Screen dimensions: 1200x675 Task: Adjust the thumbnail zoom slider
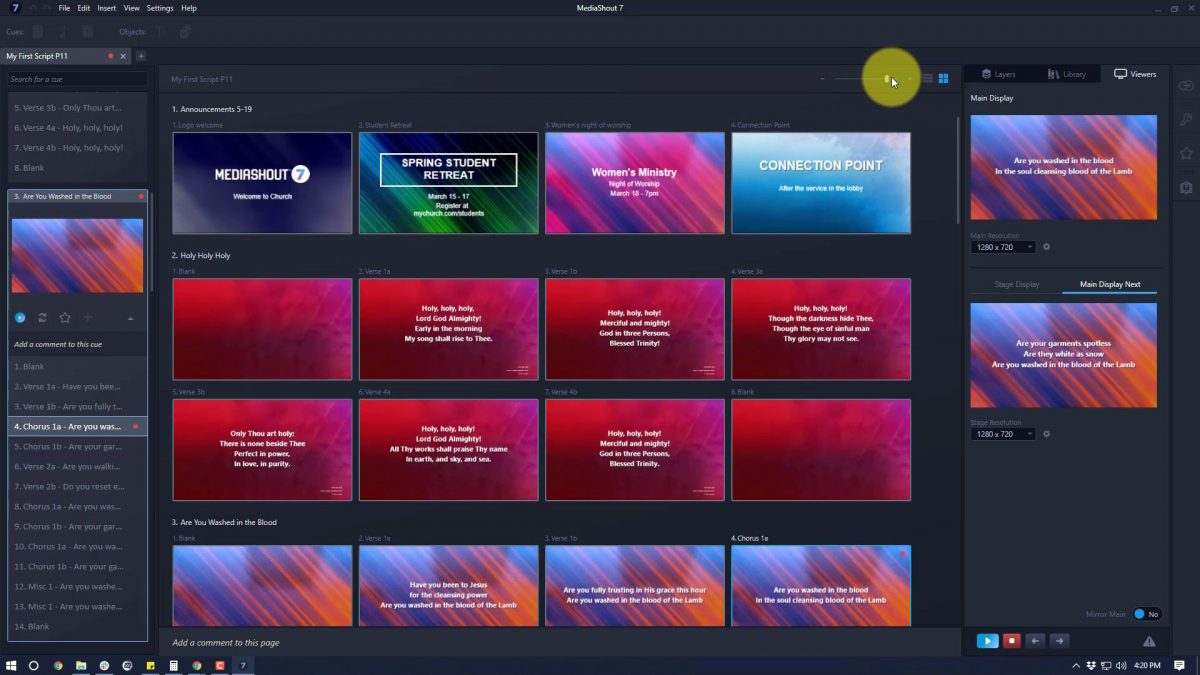(x=887, y=77)
